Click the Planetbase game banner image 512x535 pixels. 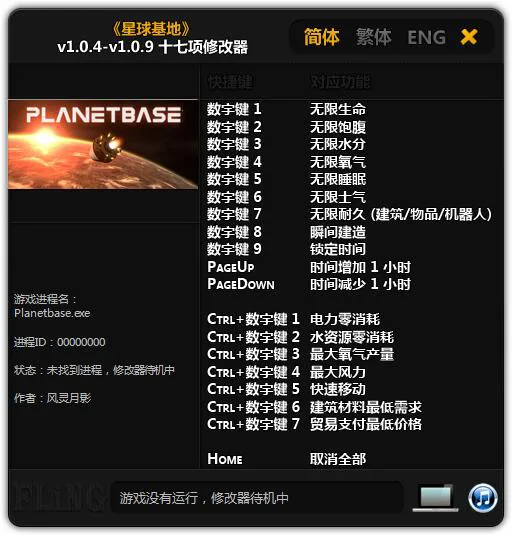pos(103,144)
